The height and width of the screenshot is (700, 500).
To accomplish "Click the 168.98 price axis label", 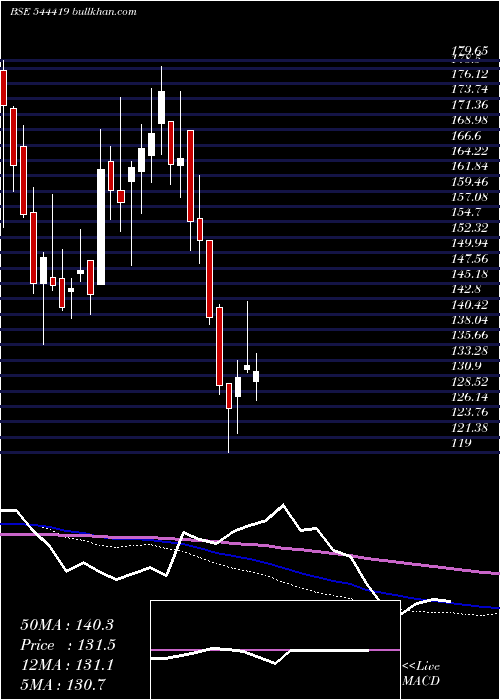I will 470,121.
